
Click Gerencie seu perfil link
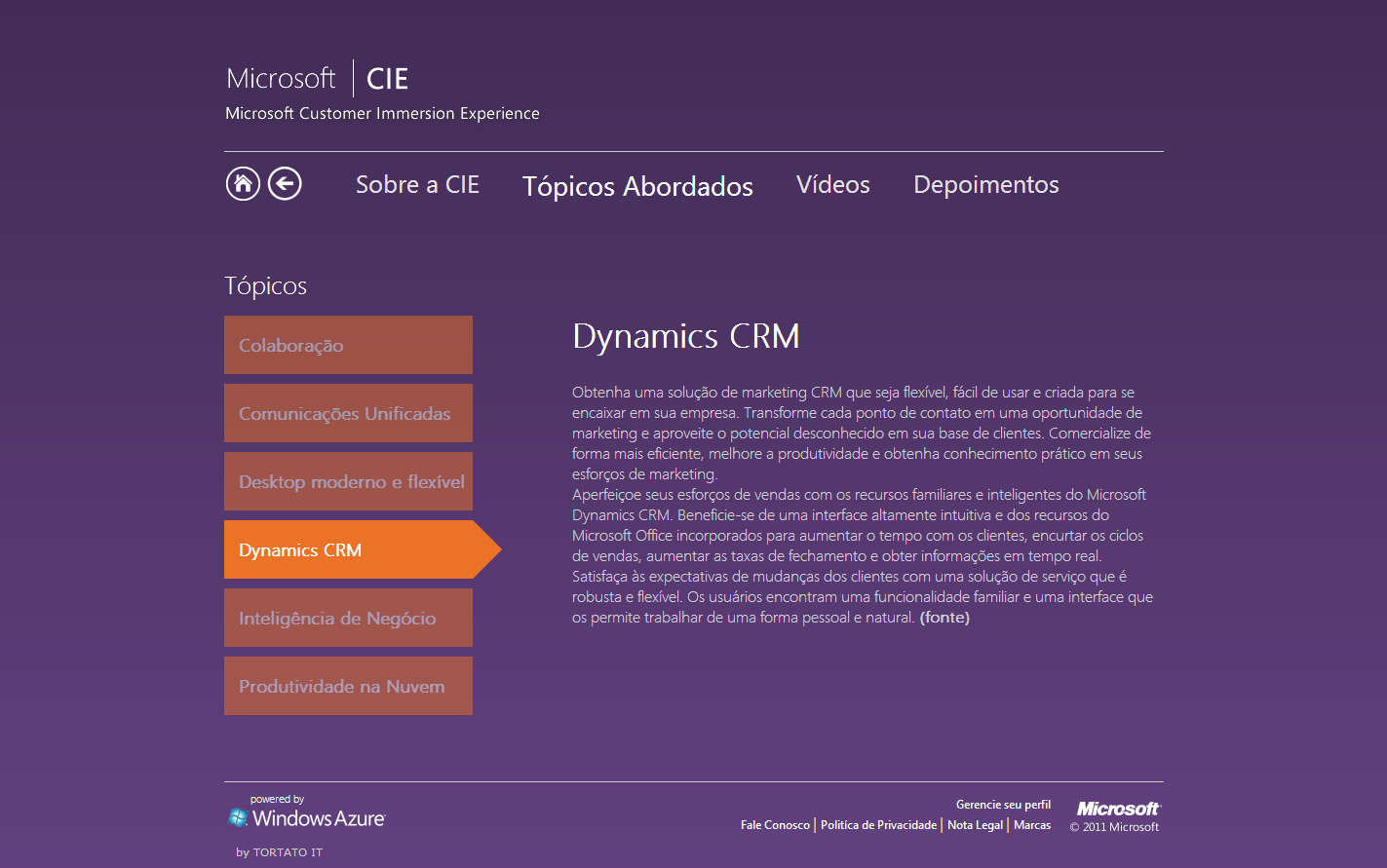point(1003,805)
